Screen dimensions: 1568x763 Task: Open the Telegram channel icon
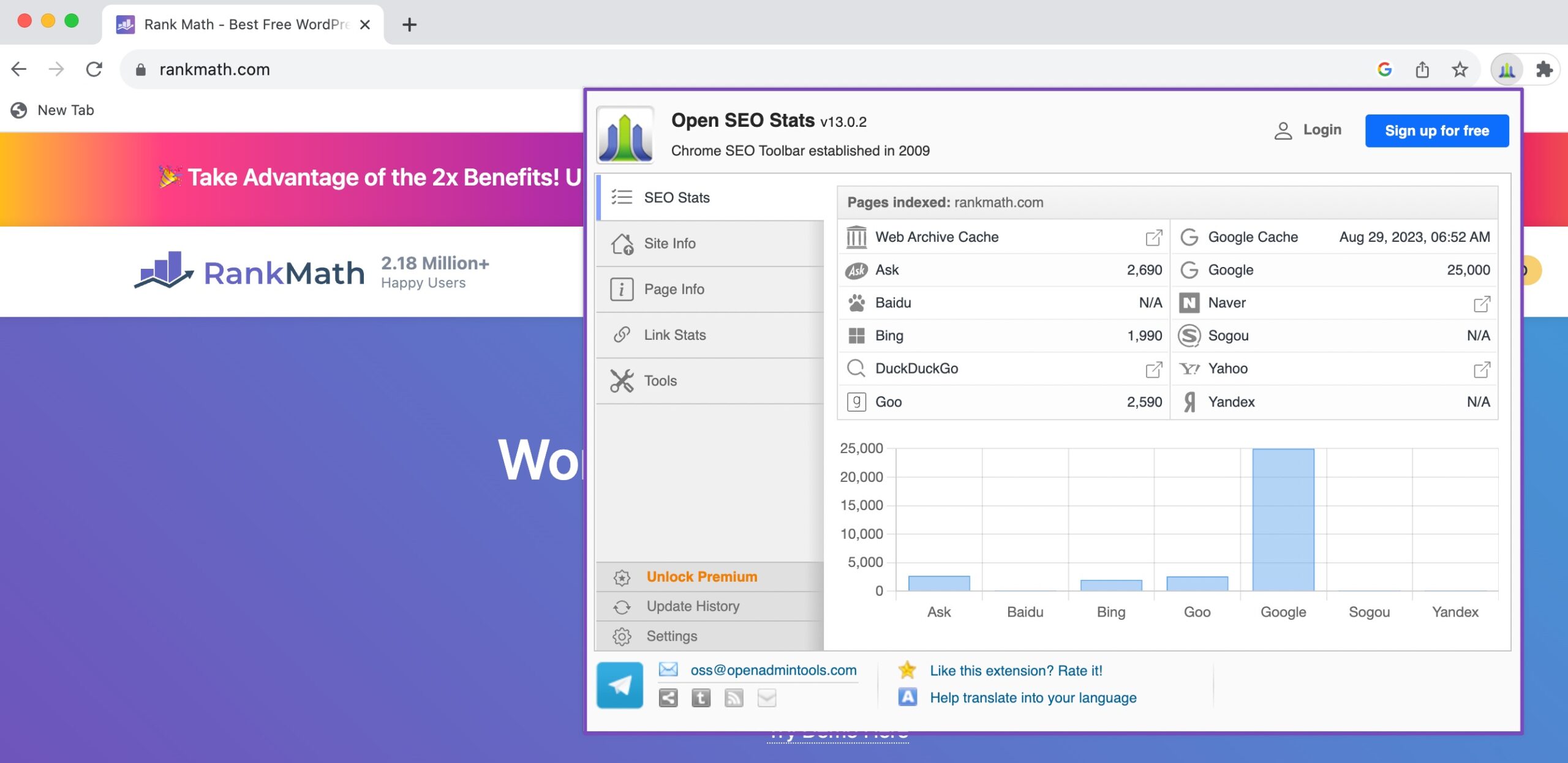[620, 685]
